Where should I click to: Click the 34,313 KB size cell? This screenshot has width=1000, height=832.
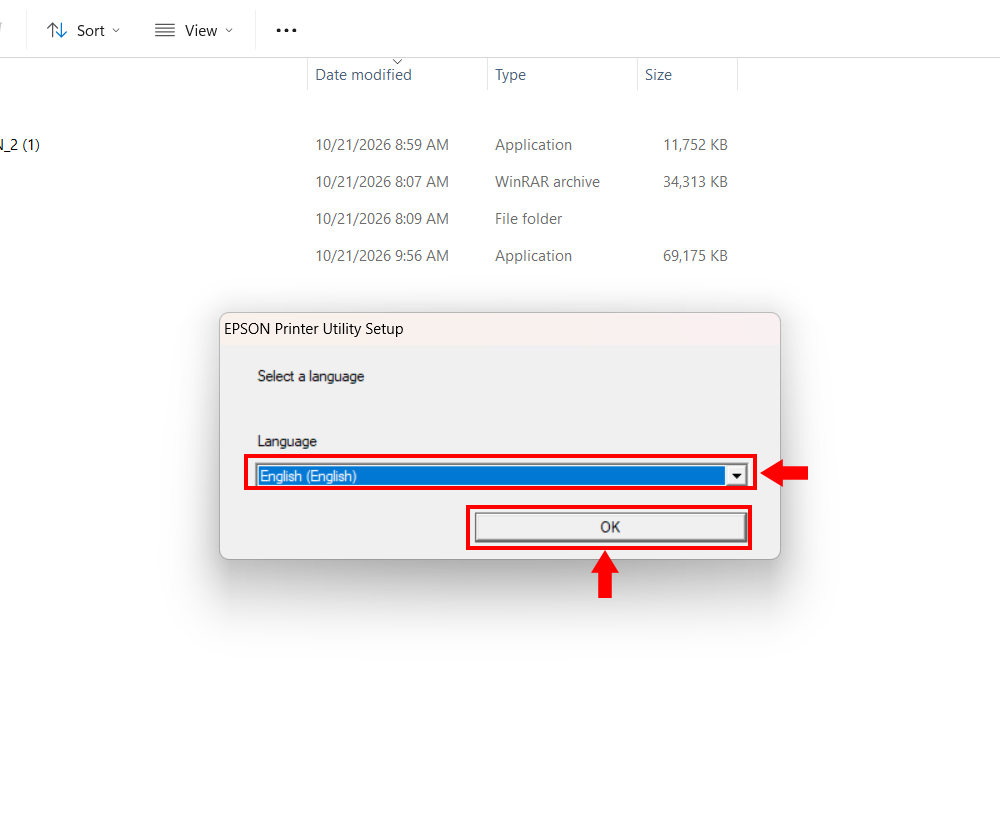(695, 182)
